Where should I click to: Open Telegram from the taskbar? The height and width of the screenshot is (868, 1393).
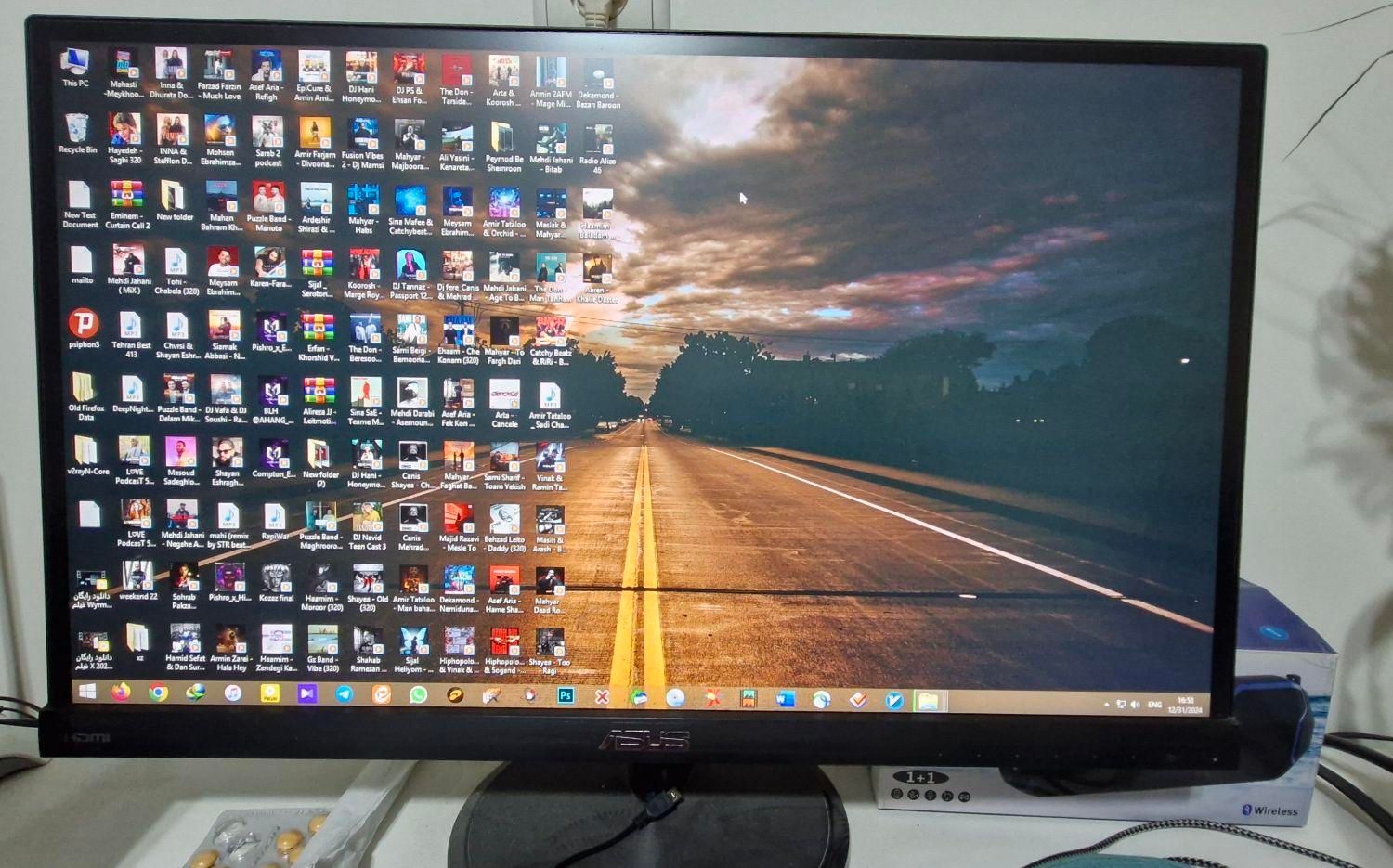[x=344, y=694]
